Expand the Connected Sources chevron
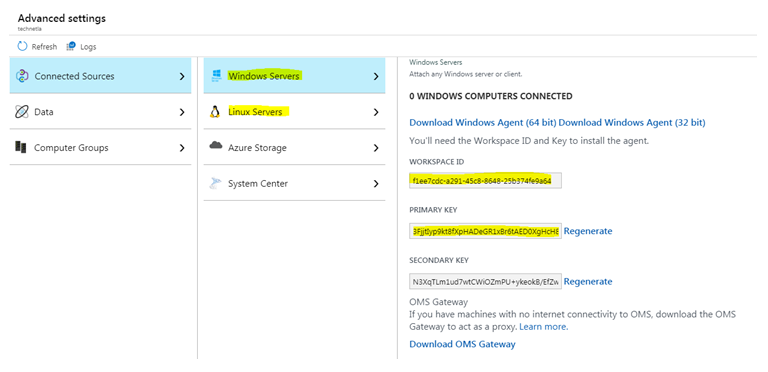Image resolution: width=768 pixels, height=372 pixels. [182, 76]
